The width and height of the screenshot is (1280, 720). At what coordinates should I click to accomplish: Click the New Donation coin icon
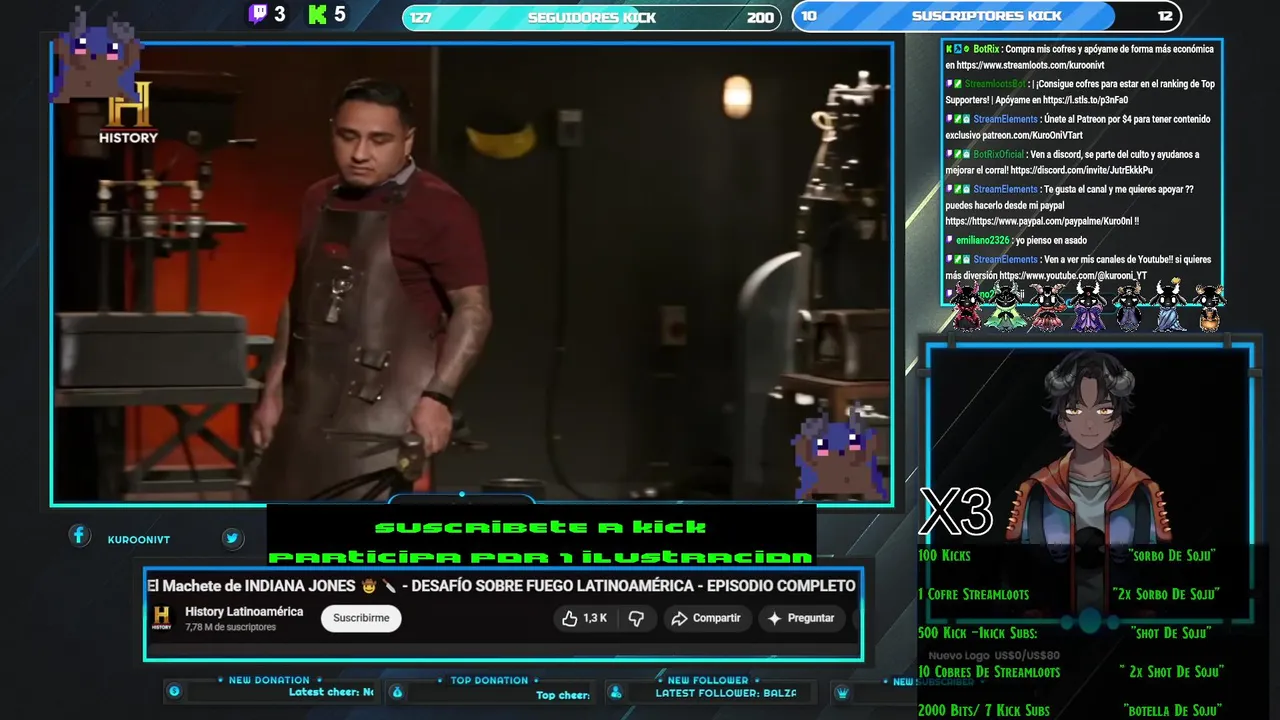coord(175,691)
